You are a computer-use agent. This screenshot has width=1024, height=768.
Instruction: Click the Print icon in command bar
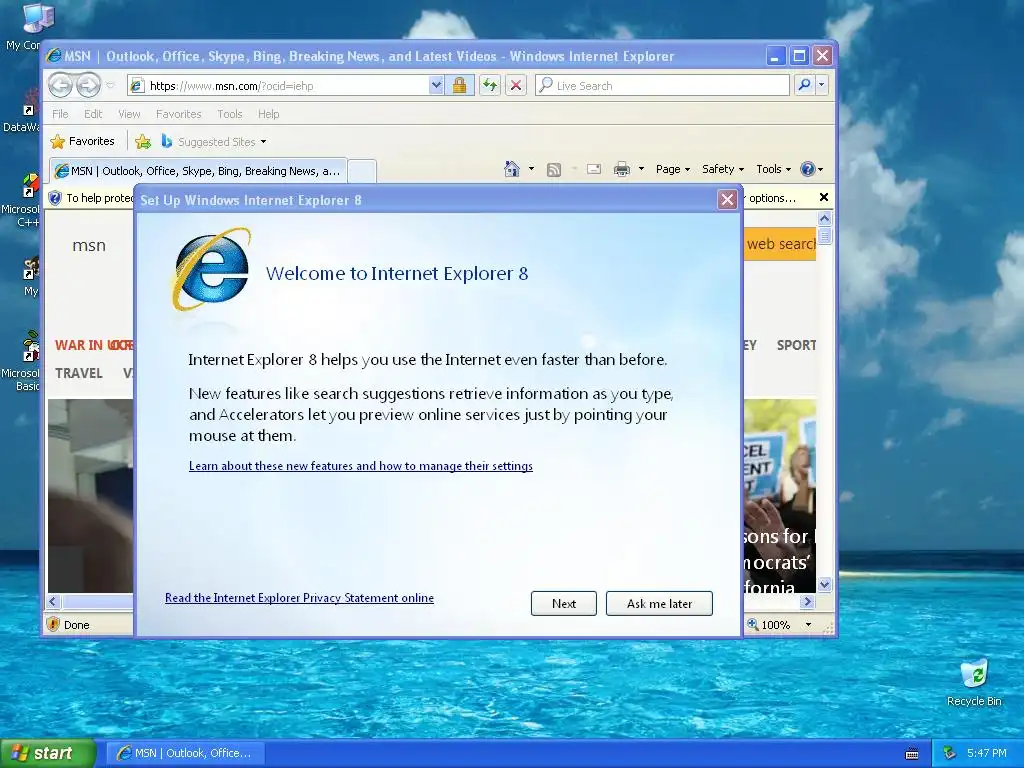pos(622,170)
